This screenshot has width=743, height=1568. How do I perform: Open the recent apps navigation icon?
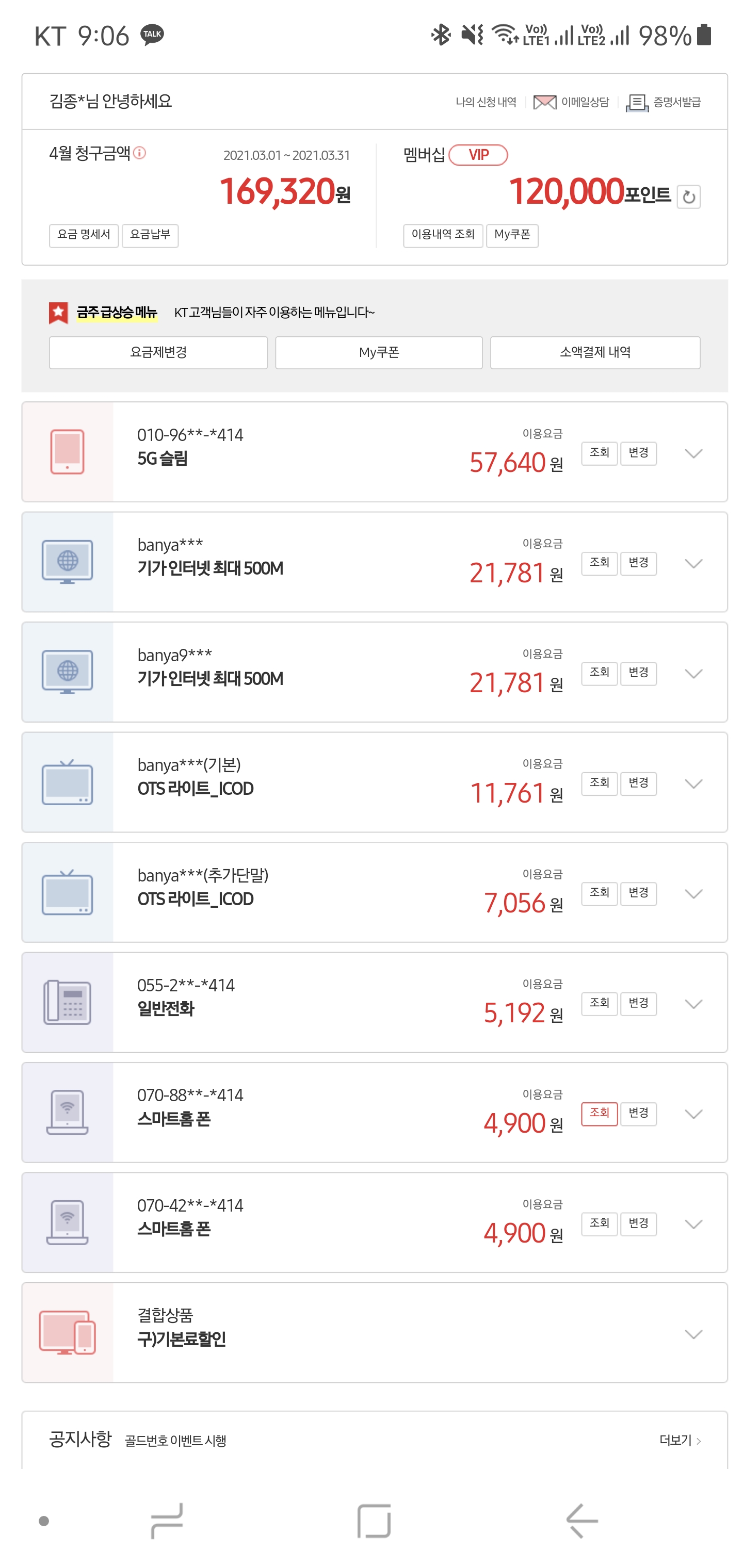point(166,1520)
